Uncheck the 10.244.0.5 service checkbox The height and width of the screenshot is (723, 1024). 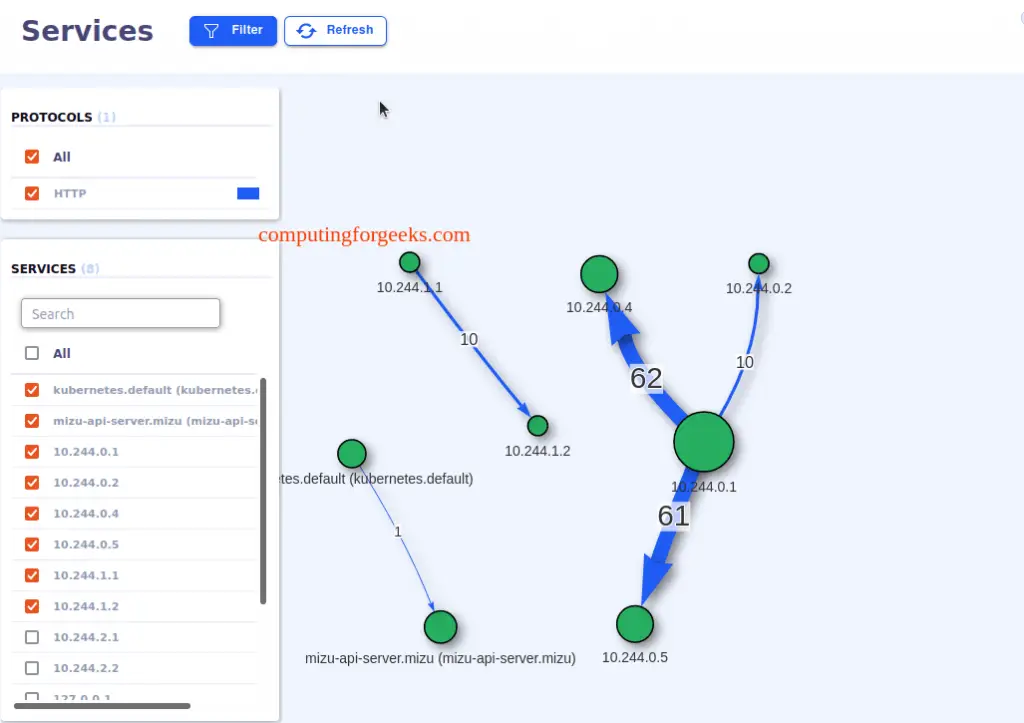[x=32, y=545]
